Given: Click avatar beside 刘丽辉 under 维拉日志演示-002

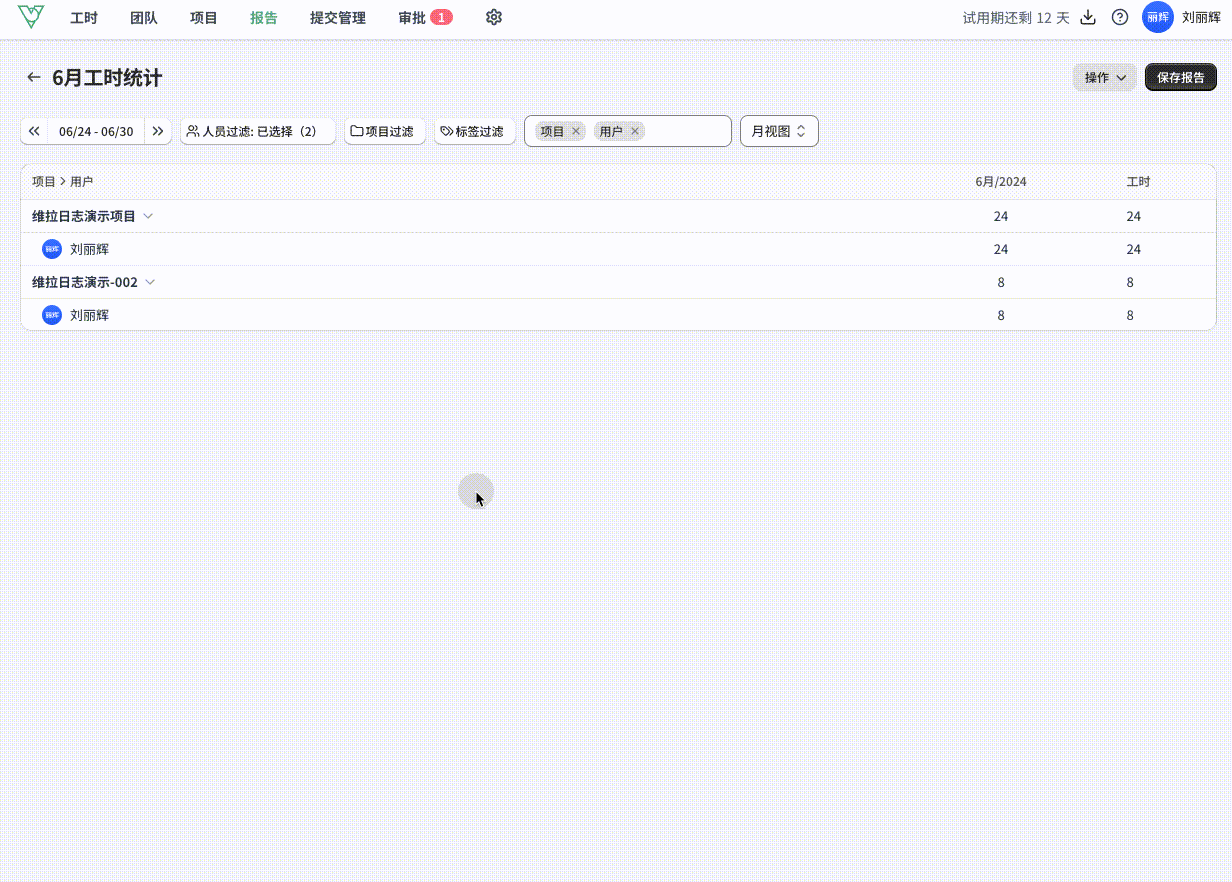Looking at the screenshot, I should pyautogui.click(x=52, y=315).
